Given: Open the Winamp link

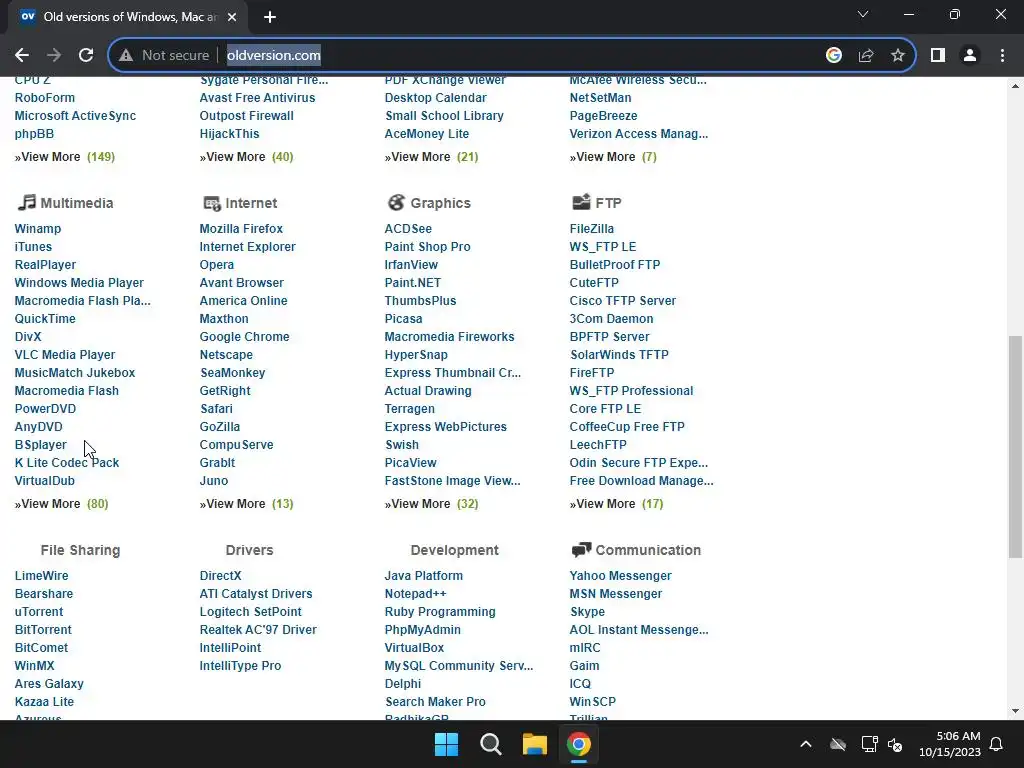Looking at the screenshot, I should (x=38, y=229).
